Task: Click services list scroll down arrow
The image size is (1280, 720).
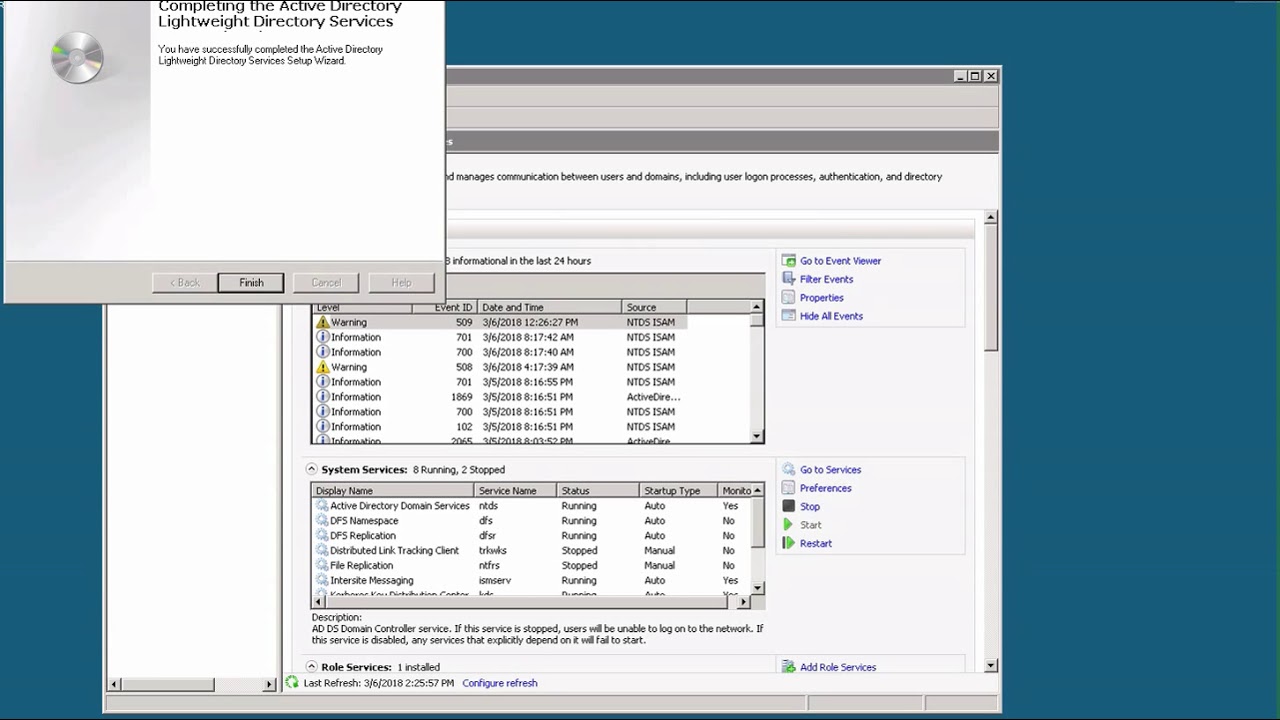Action: pyautogui.click(x=757, y=587)
